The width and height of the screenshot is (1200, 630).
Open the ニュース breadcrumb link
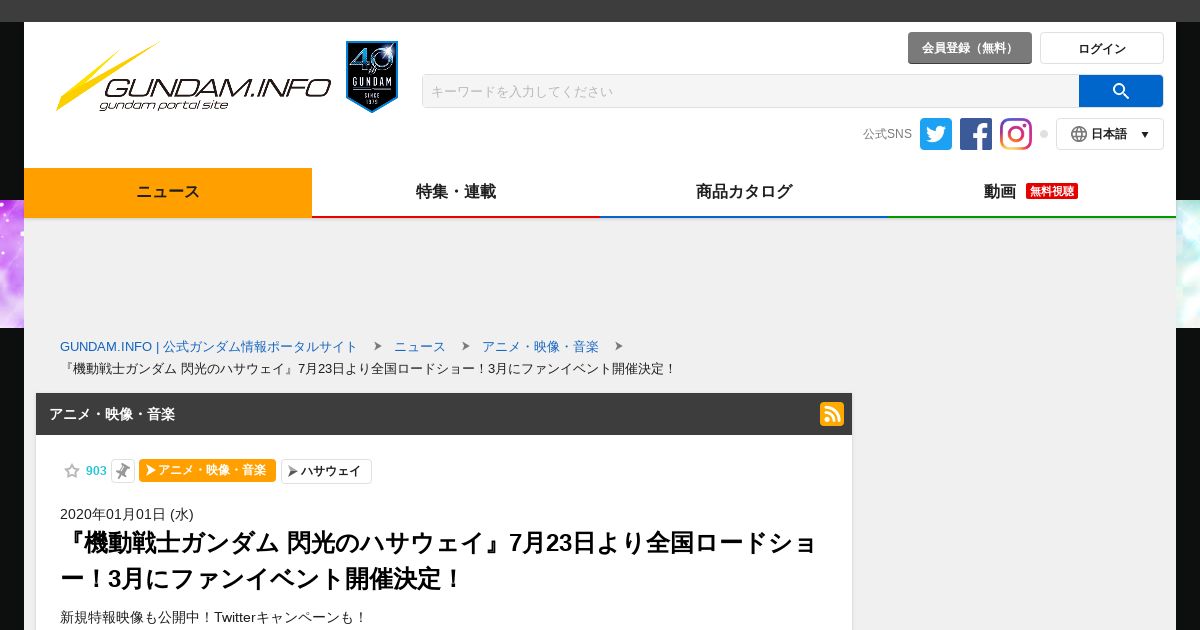tap(420, 347)
